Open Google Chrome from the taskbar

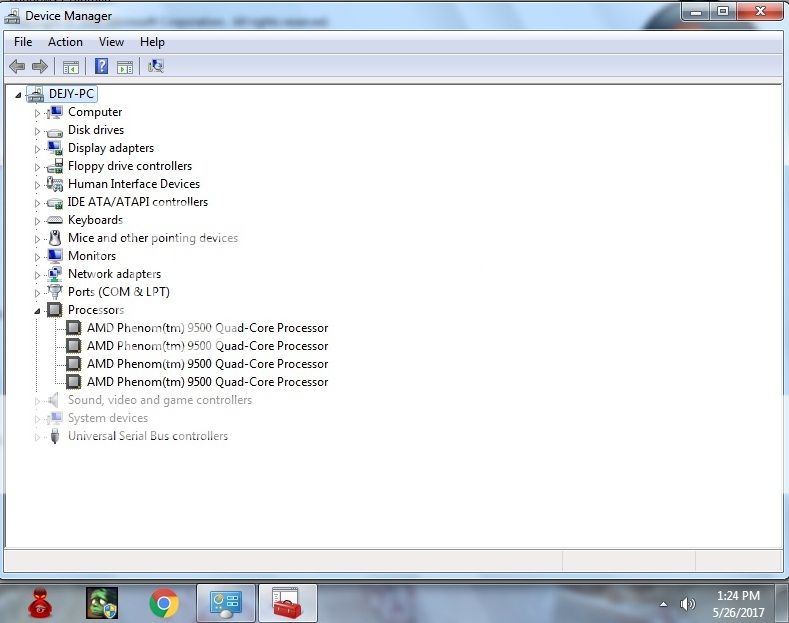tap(164, 603)
